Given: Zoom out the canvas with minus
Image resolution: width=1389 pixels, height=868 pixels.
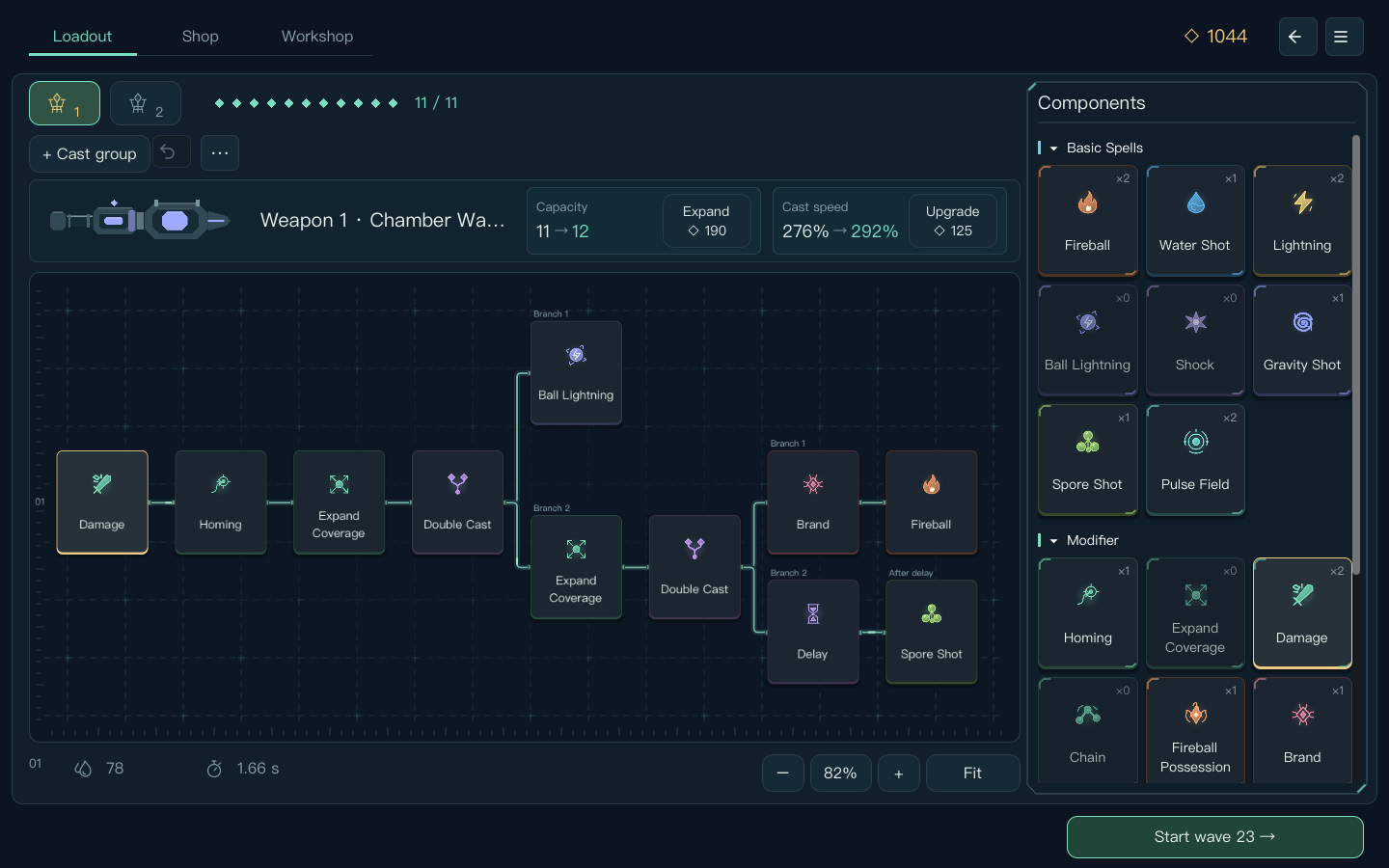Looking at the screenshot, I should pos(783,773).
